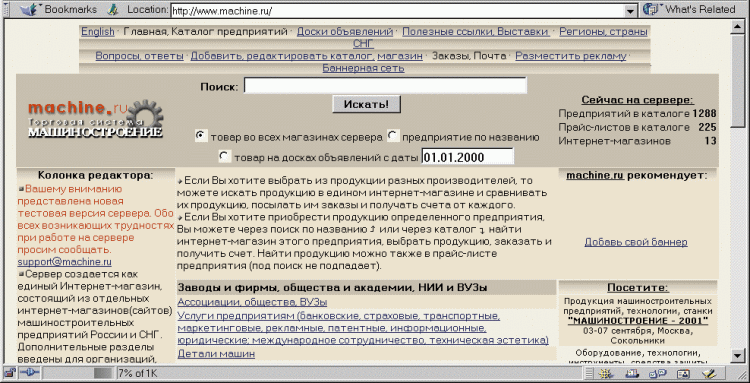
Task: Open the Mail inbox component icon
Action: point(631,373)
